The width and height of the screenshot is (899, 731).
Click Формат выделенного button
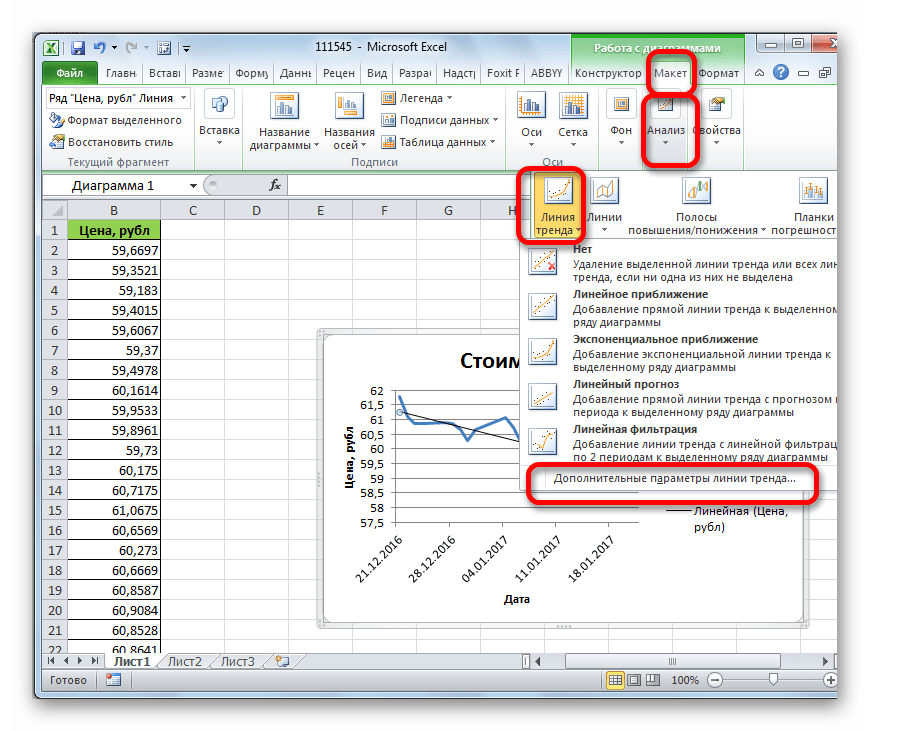click(x=116, y=120)
